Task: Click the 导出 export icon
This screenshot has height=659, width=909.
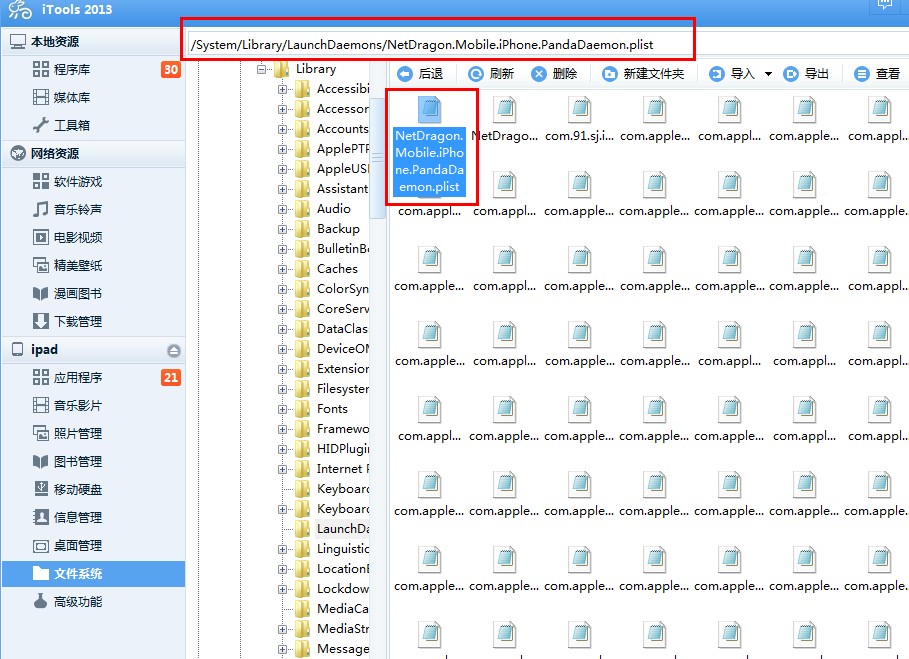Action: [x=791, y=74]
